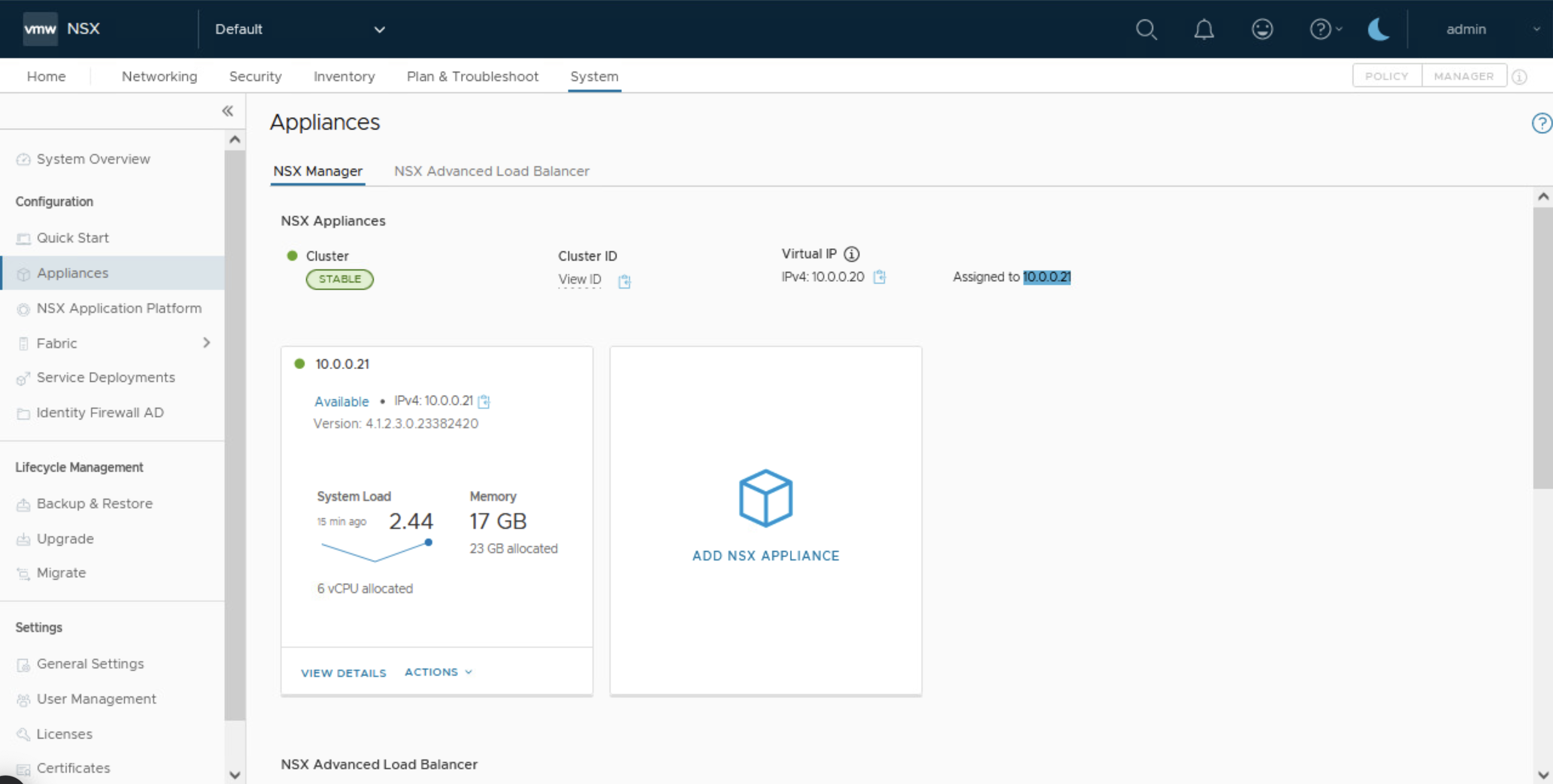Toggle dark mode moon icon
This screenshot has width=1553, height=784.
(1378, 29)
